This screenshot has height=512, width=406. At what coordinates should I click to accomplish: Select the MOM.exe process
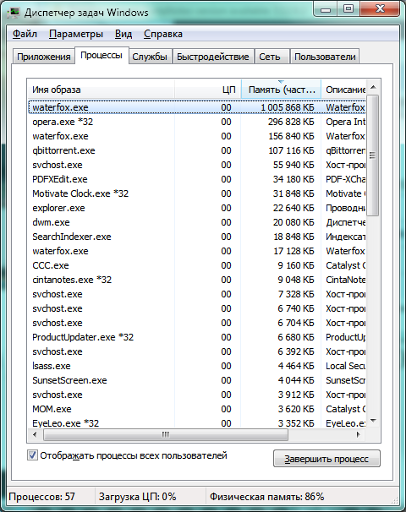pos(197,409)
